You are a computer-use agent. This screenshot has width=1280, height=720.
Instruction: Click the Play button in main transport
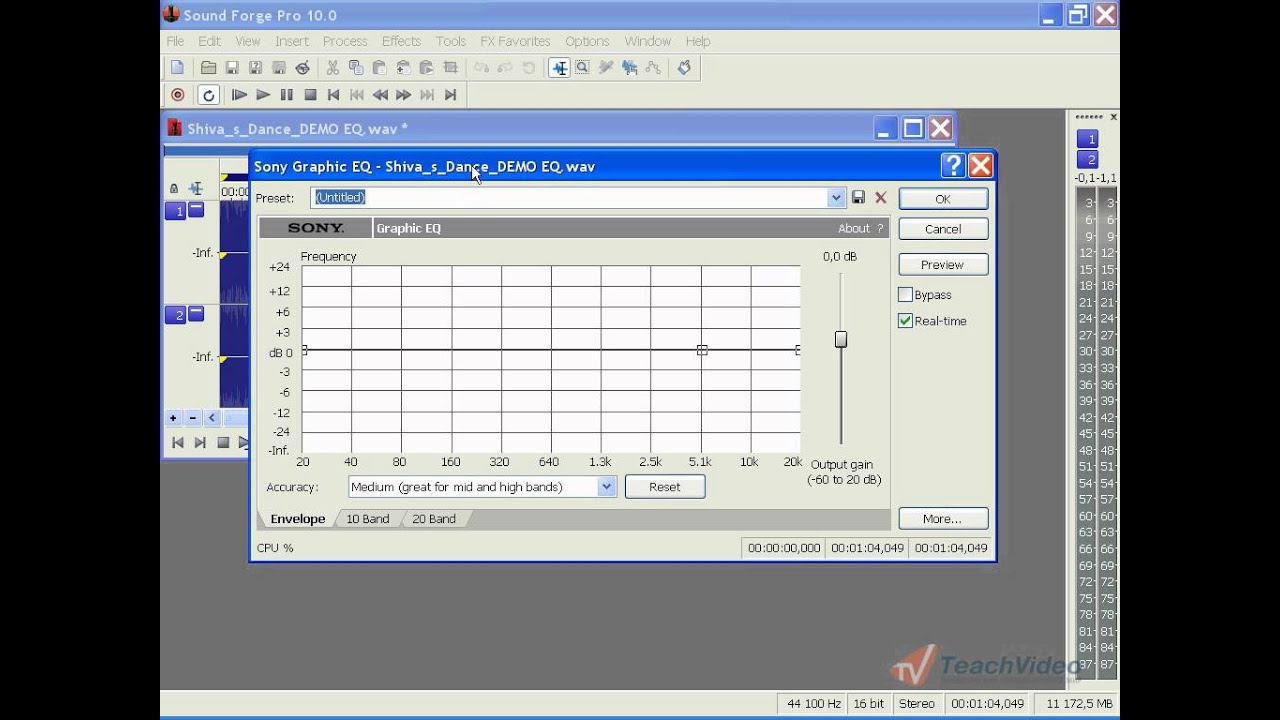coord(263,95)
